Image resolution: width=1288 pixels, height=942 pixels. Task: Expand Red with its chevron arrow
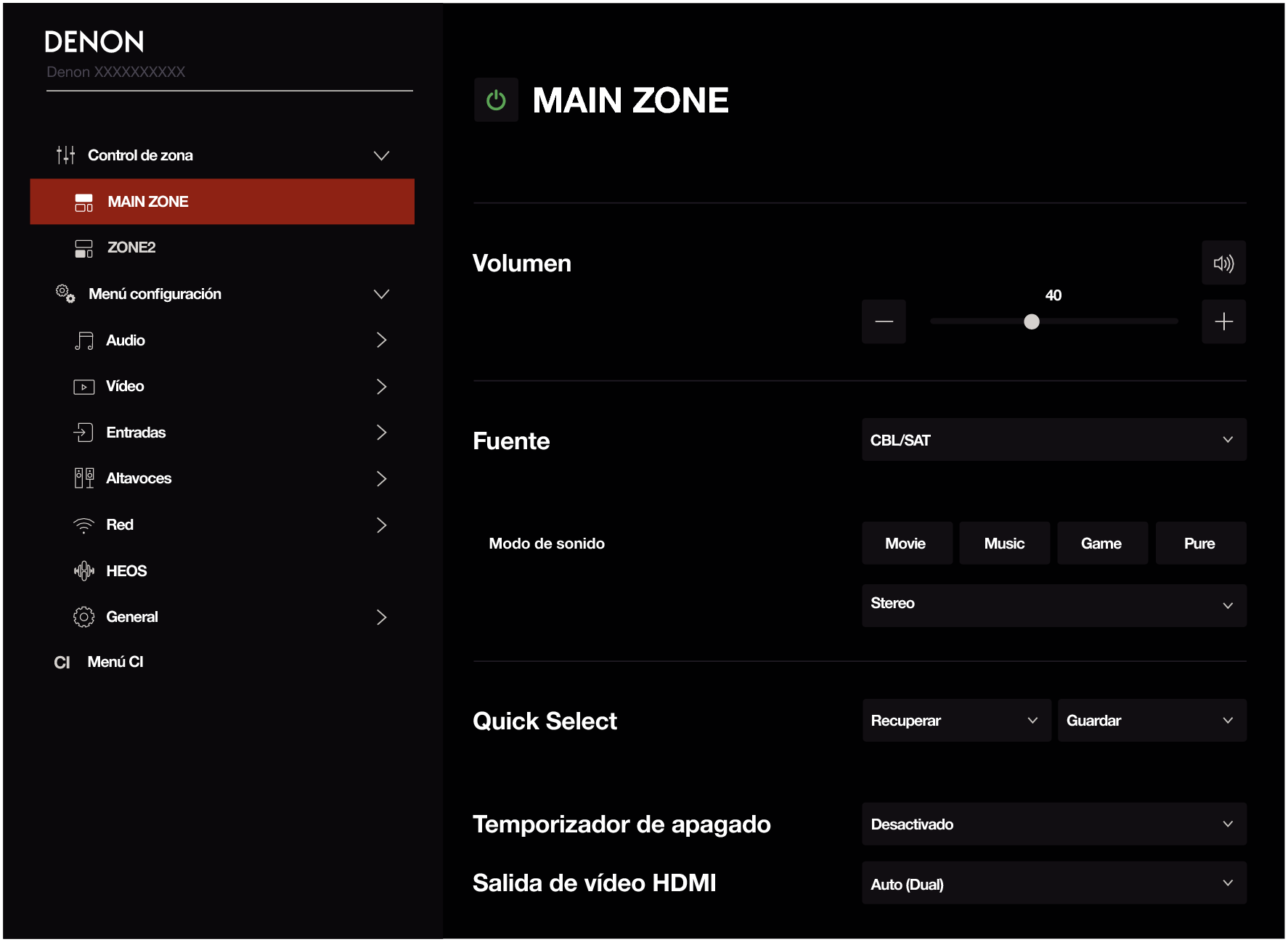[381, 525]
